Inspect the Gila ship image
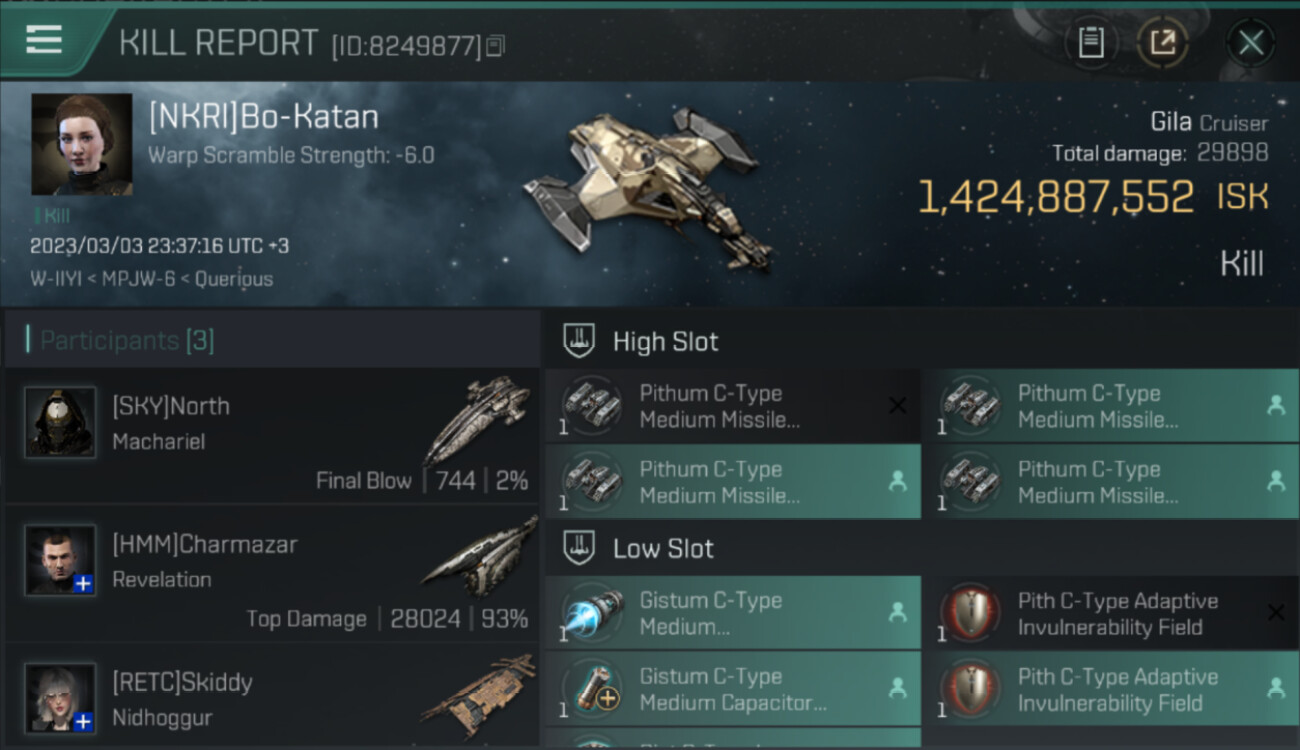 [x=648, y=188]
